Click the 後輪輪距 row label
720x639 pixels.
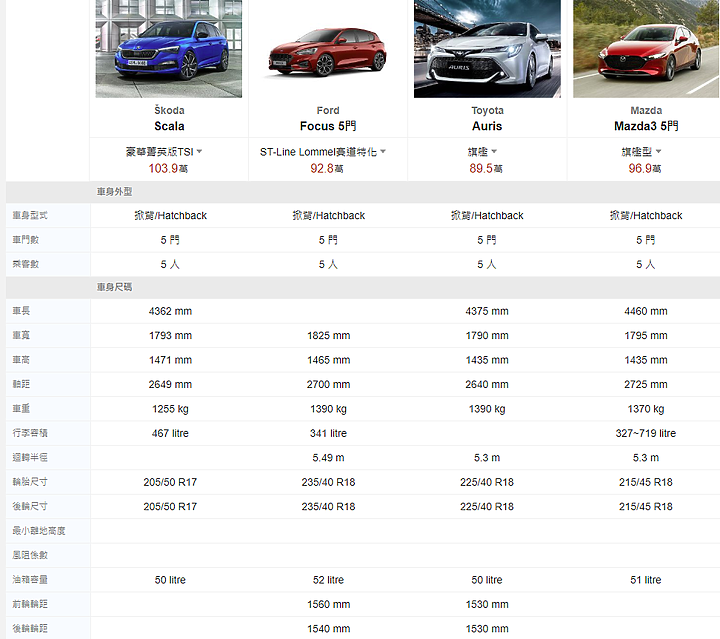[30, 628]
